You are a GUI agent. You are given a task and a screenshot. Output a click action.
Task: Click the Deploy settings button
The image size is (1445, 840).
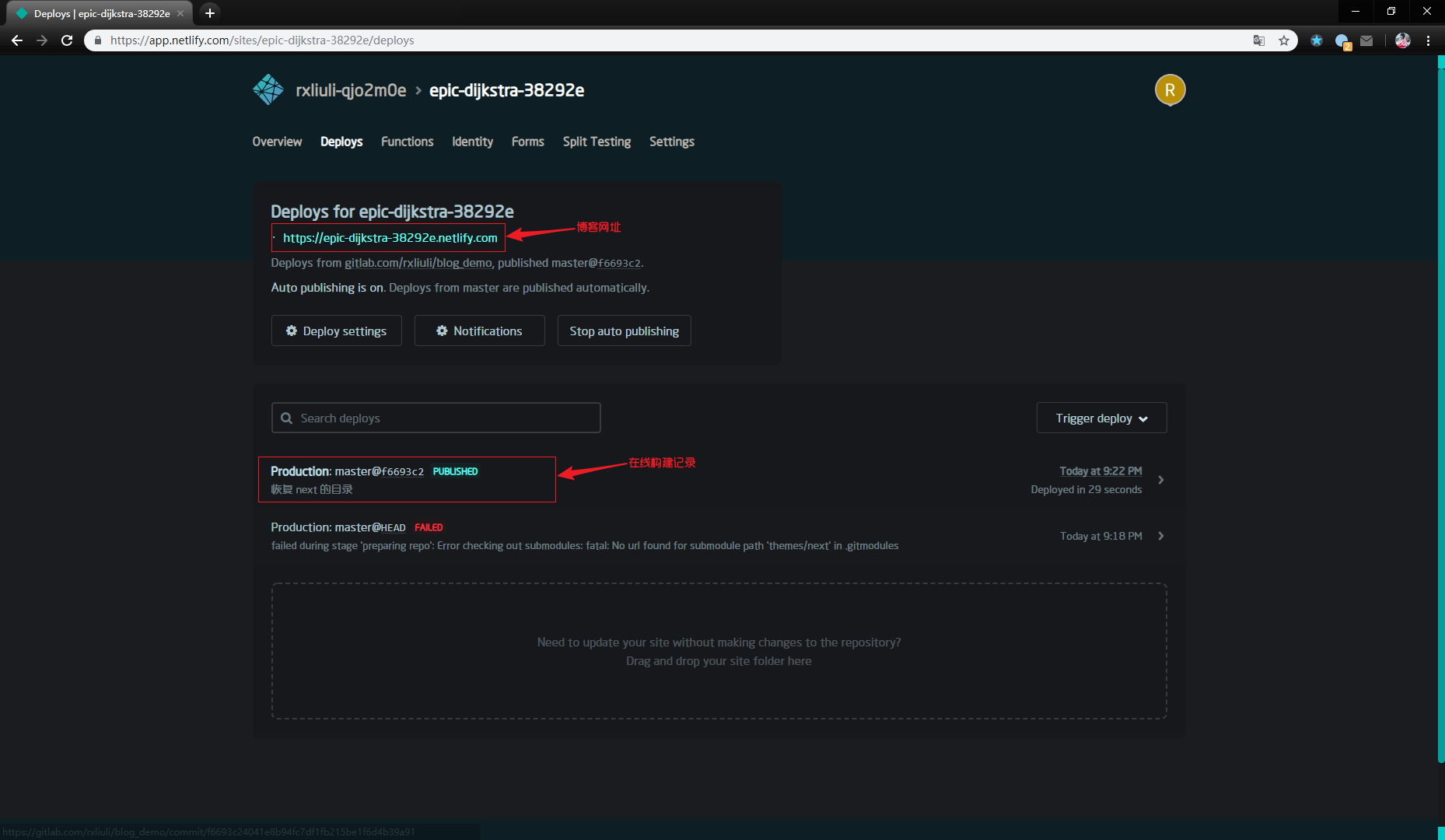tap(337, 331)
